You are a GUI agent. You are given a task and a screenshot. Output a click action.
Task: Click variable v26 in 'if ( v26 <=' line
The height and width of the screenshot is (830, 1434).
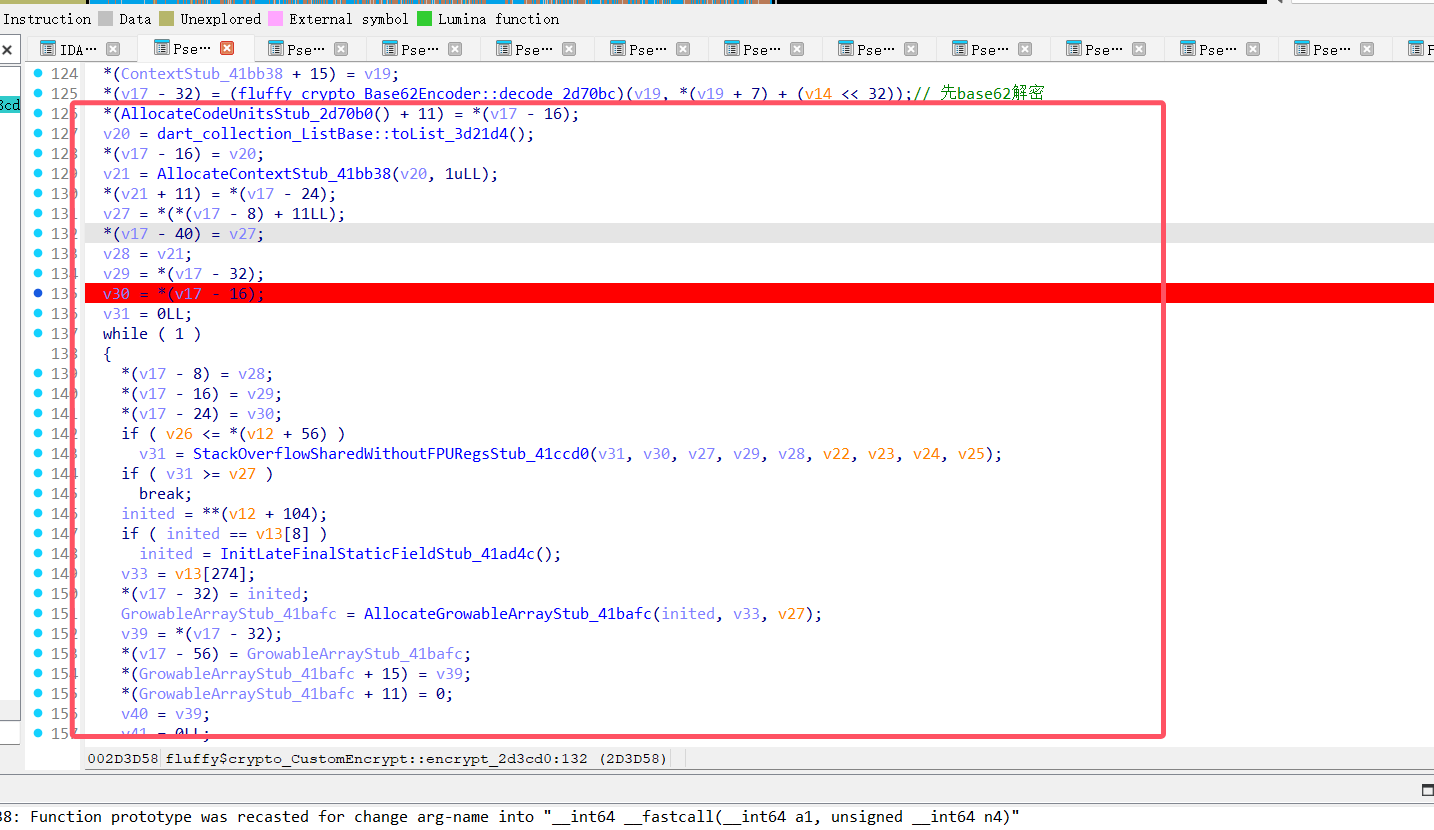[180, 433]
